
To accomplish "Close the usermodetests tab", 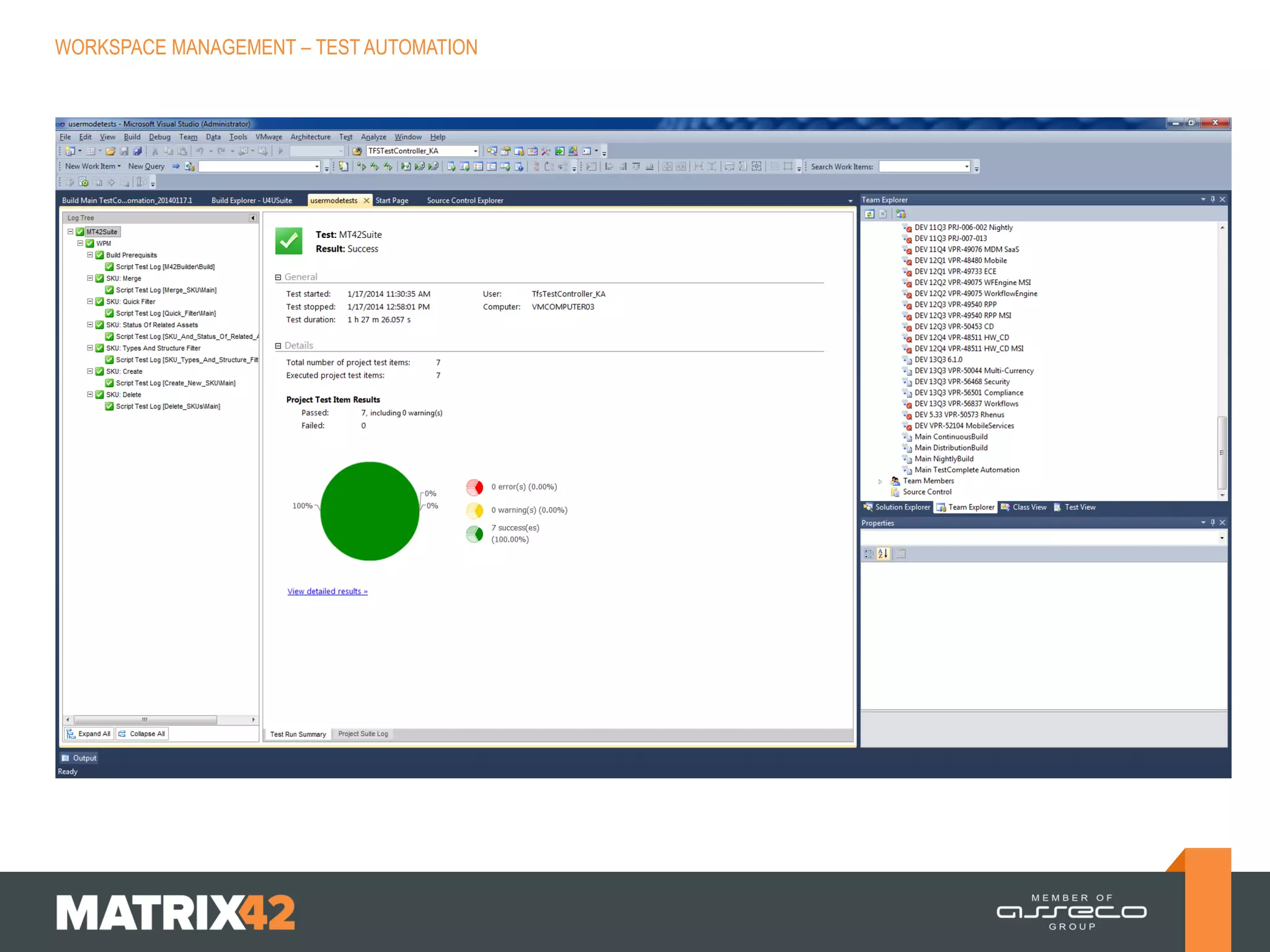I will [x=366, y=201].
